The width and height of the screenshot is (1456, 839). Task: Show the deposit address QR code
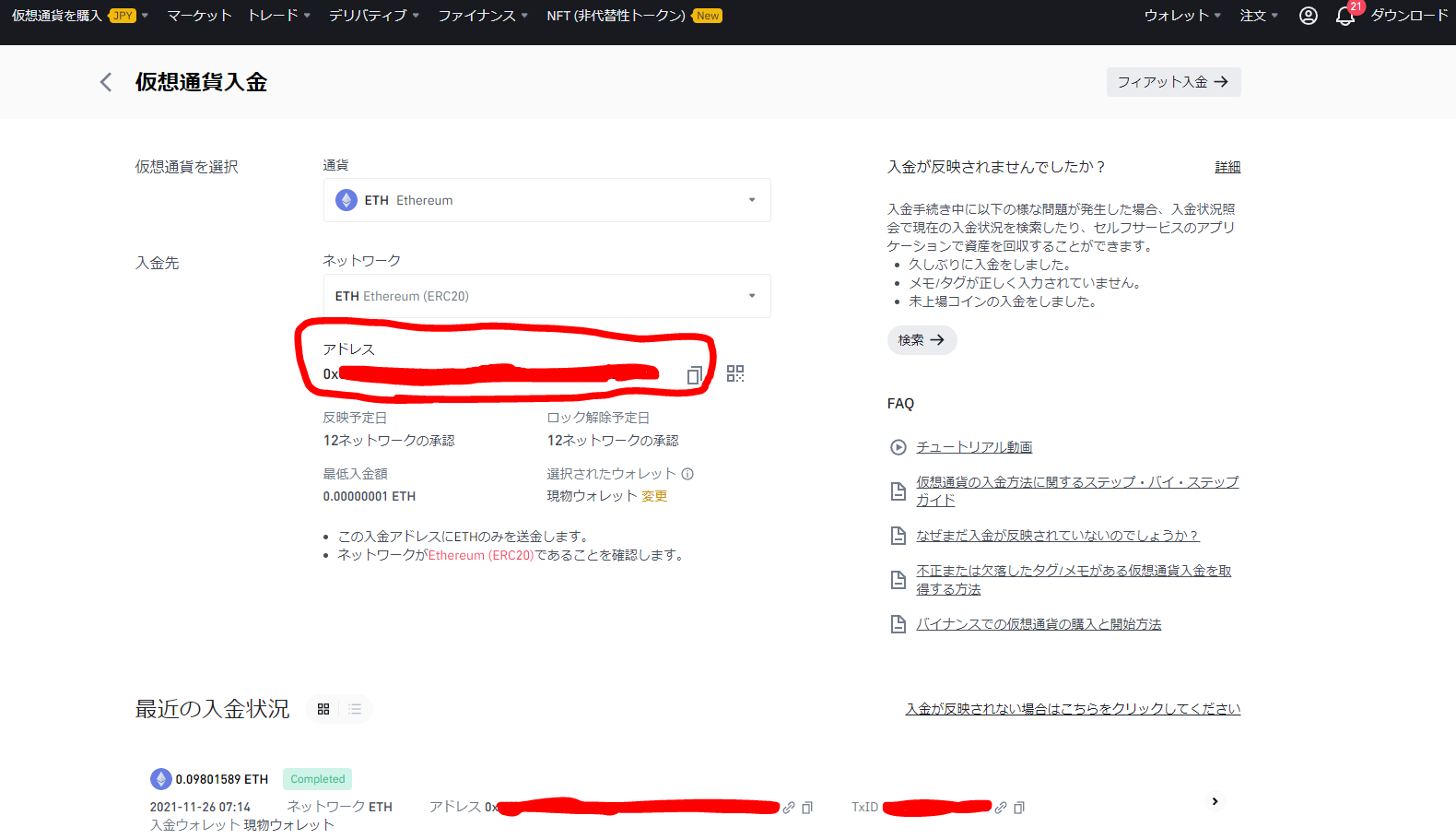pyautogui.click(x=735, y=373)
